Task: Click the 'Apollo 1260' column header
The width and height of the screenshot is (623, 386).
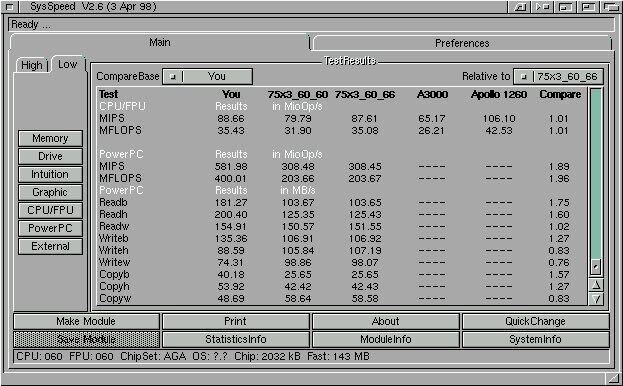Action: coord(499,95)
